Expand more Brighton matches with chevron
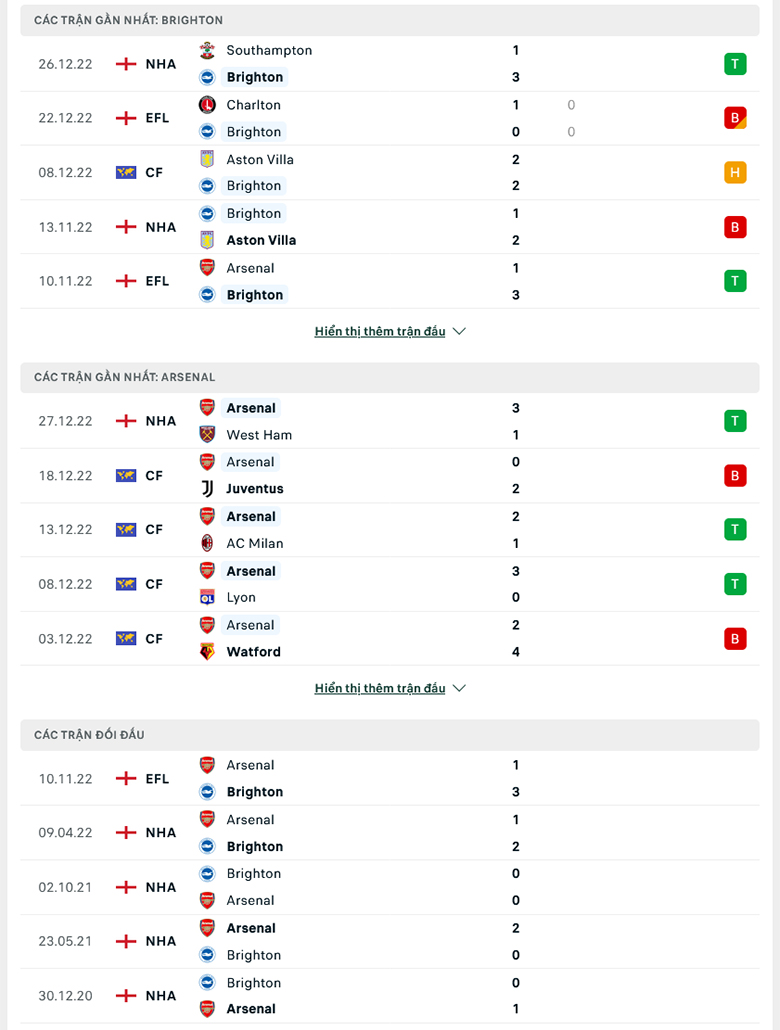780x1030 pixels. coord(459,331)
